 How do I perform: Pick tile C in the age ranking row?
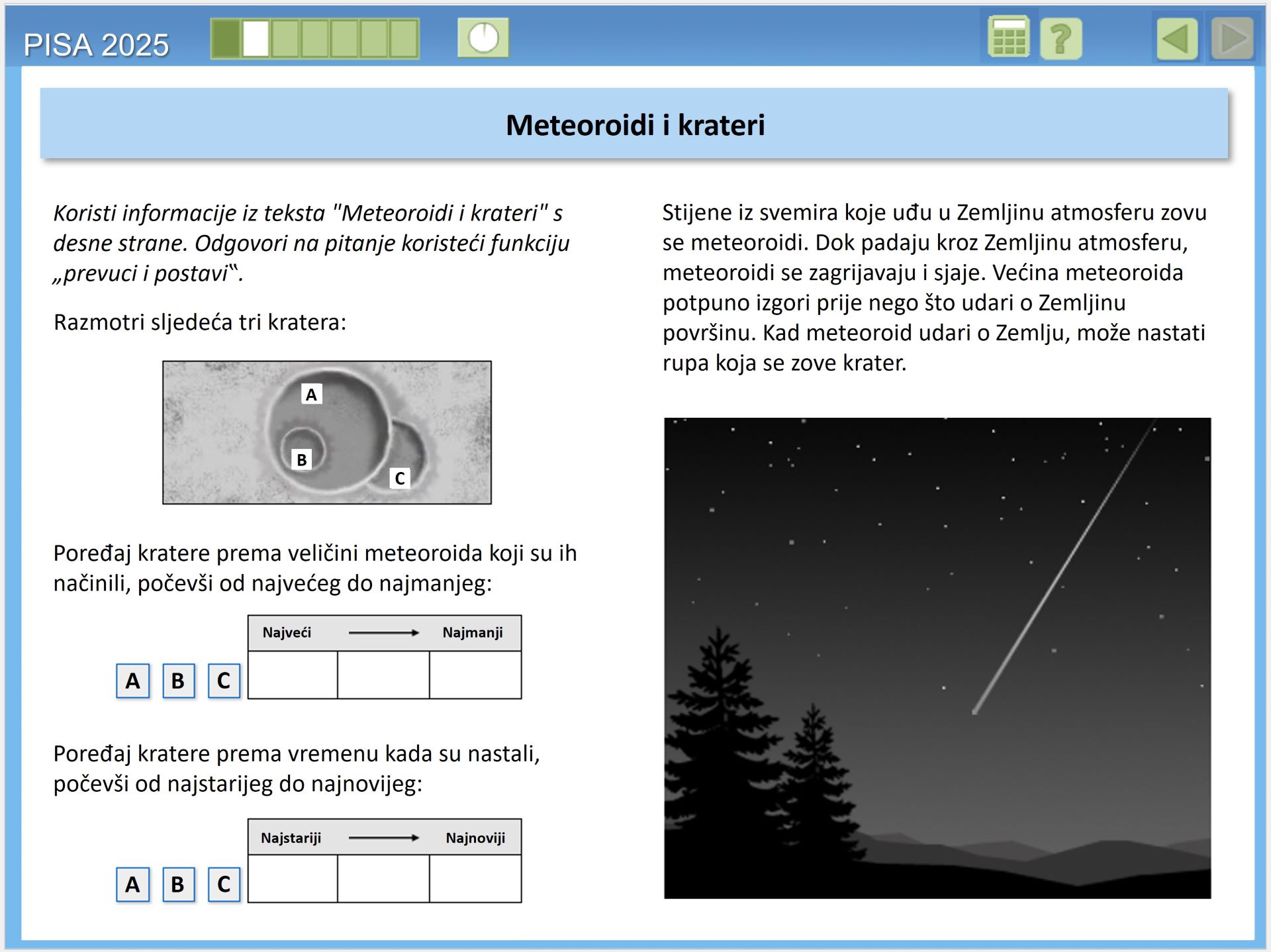(224, 884)
